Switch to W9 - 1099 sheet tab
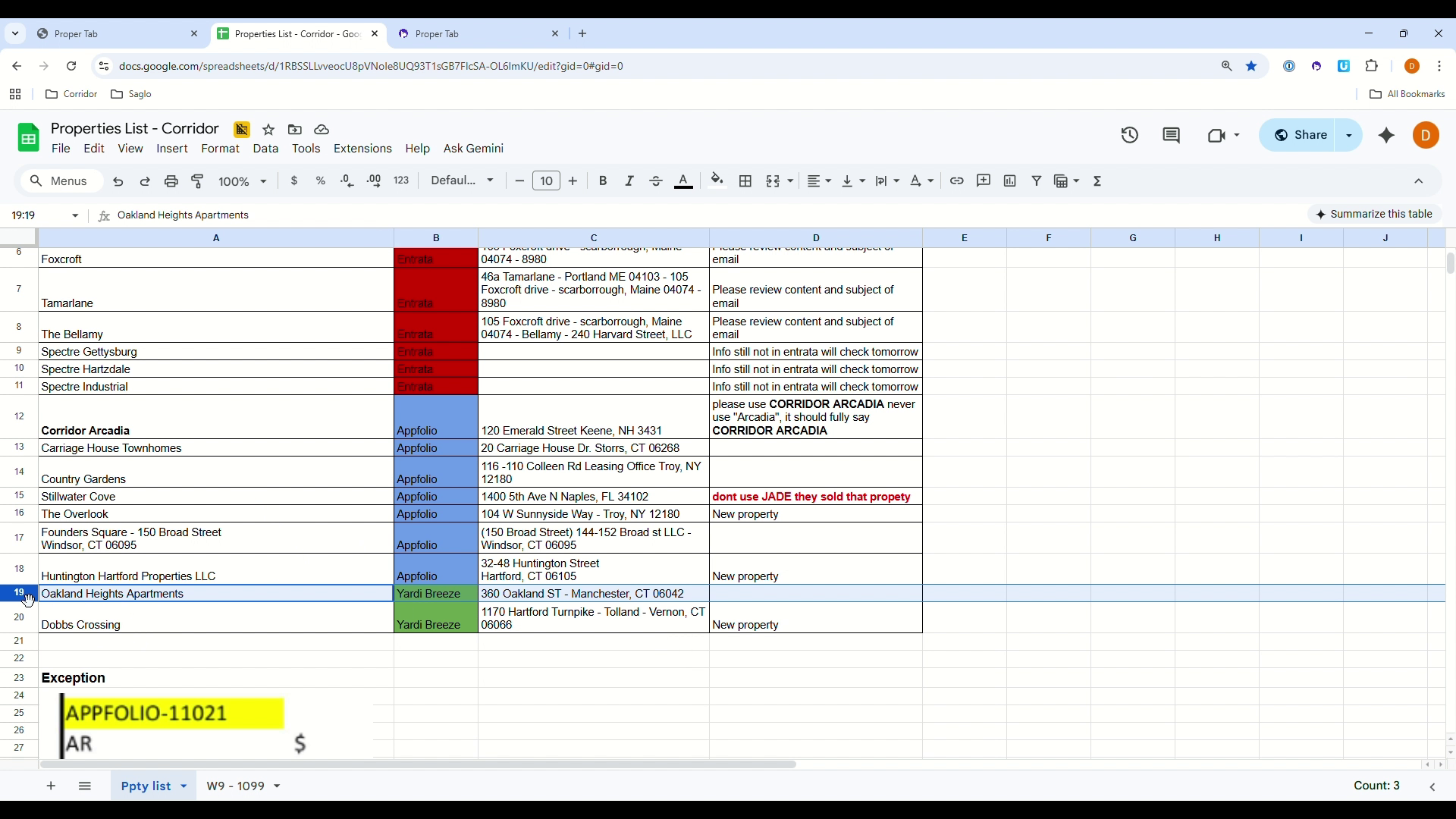Viewport: 1456px width, 819px height. pos(235,786)
